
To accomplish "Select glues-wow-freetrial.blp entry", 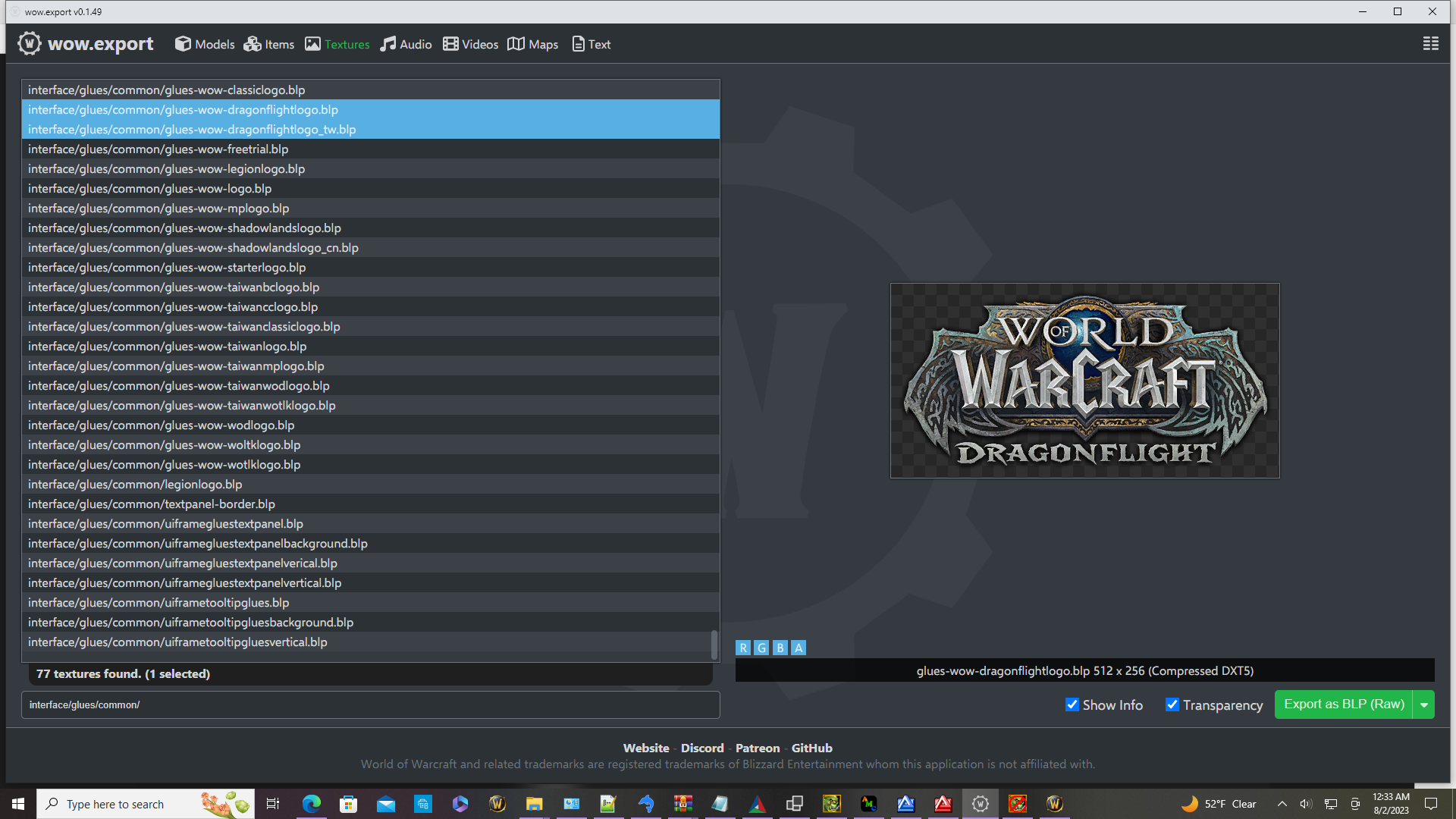I will [x=371, y=149].
